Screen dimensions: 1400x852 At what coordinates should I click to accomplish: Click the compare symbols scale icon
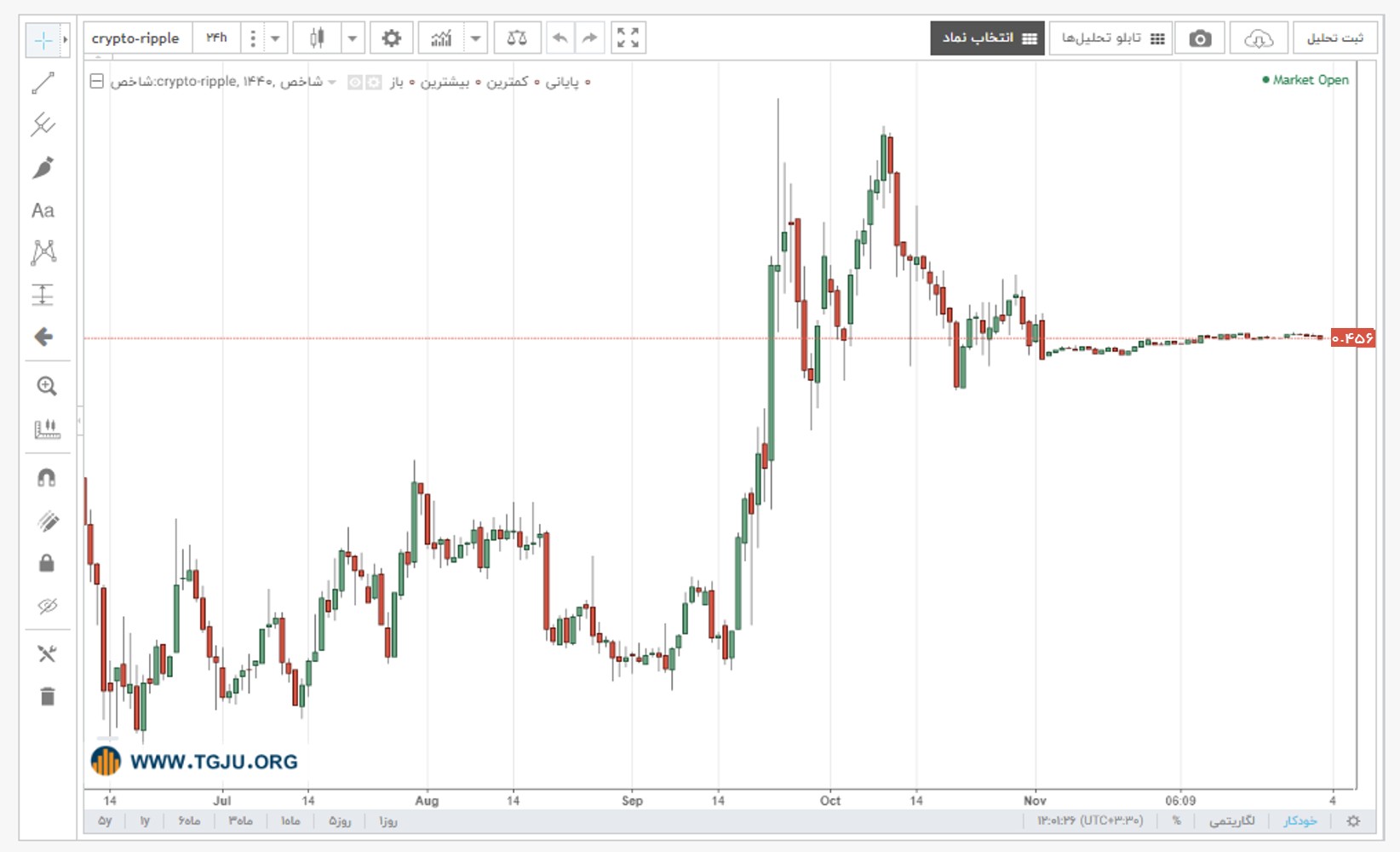(517, 38)
